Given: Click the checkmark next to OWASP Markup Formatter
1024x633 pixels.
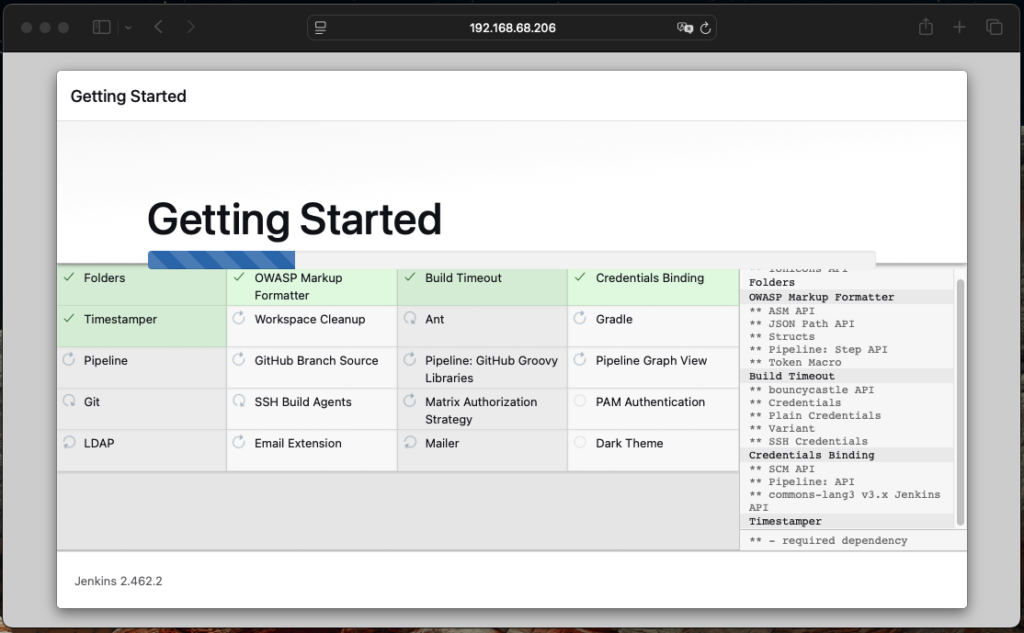Looking at the screenshot, I should pos(239,278).
